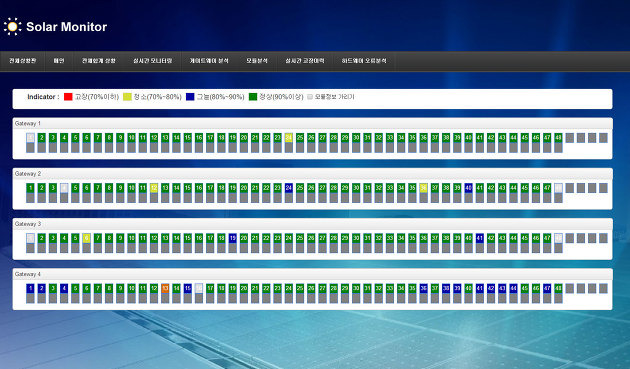630x369 pixels.
Task: Collapse the Gateway 1 panel header
Action: pos(313,123)
